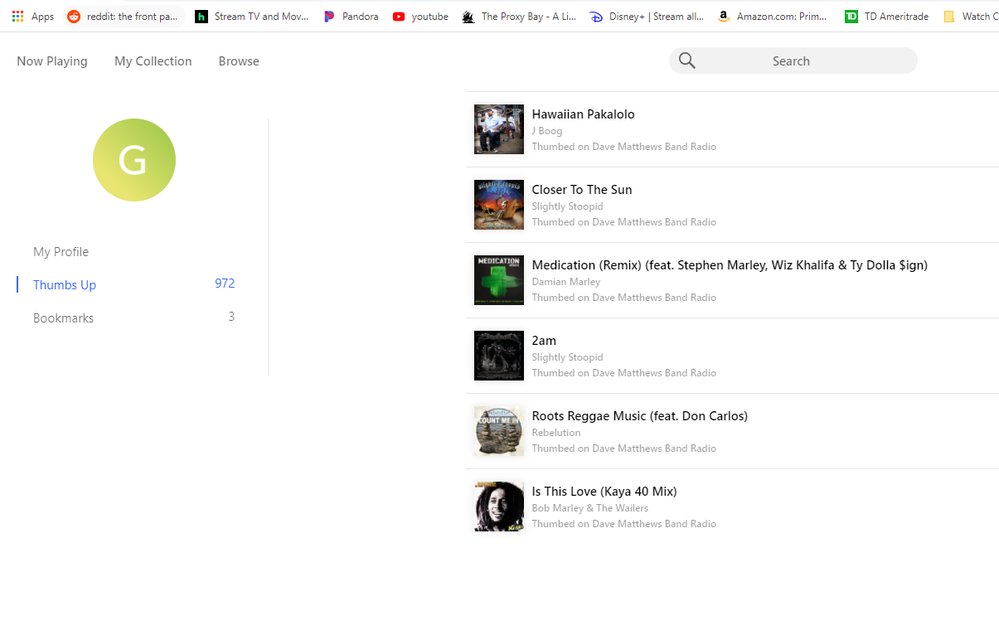Open the reddit bookmark in bookmarks bar
This screenshot has width=999, height=640.
pos(124,16)
